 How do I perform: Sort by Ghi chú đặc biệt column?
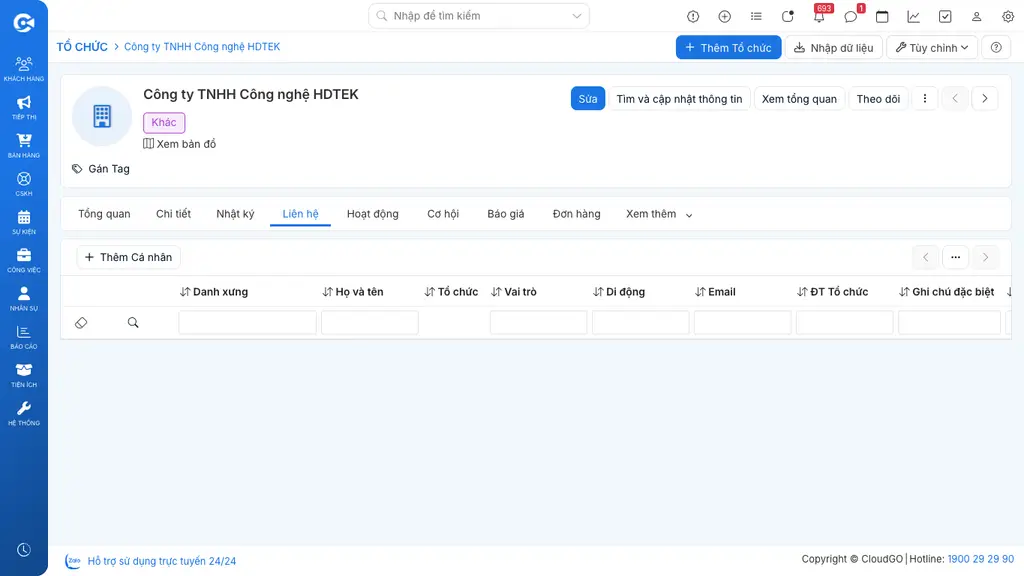tap(946, 292)
